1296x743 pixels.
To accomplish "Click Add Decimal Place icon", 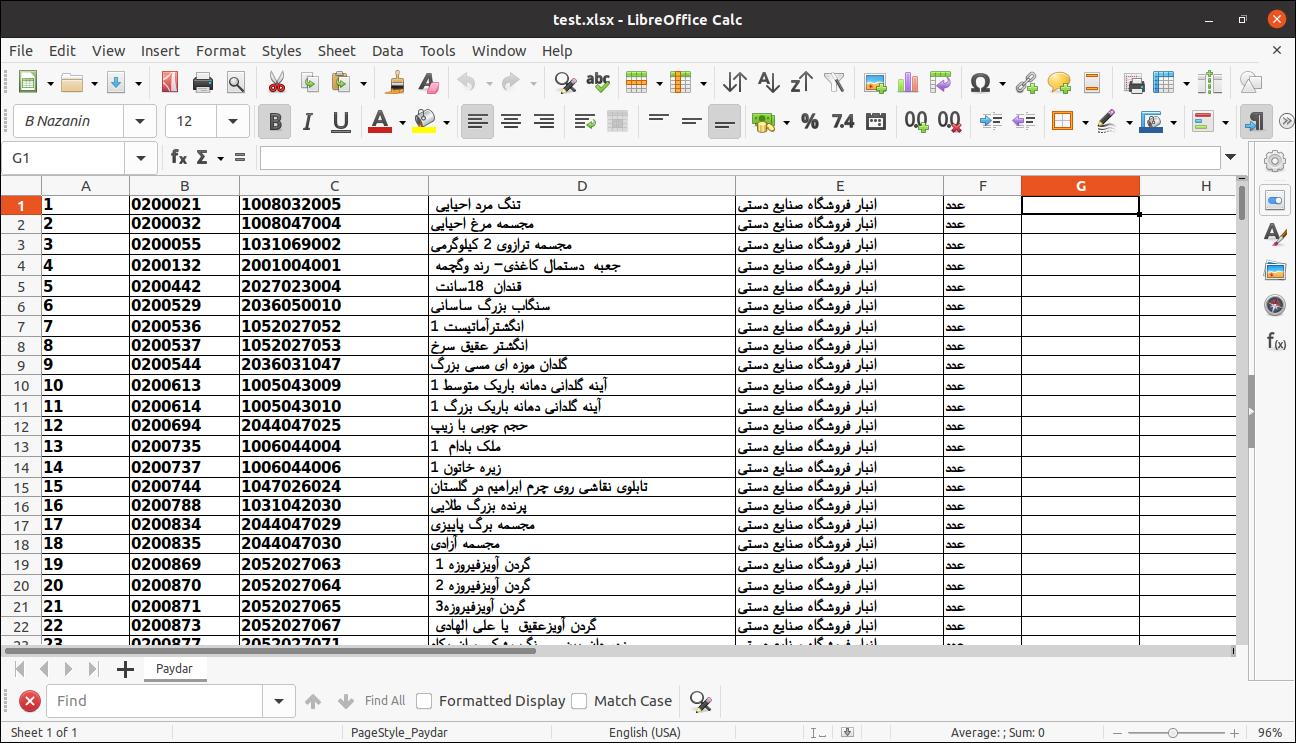I will [x=916, y=121].
